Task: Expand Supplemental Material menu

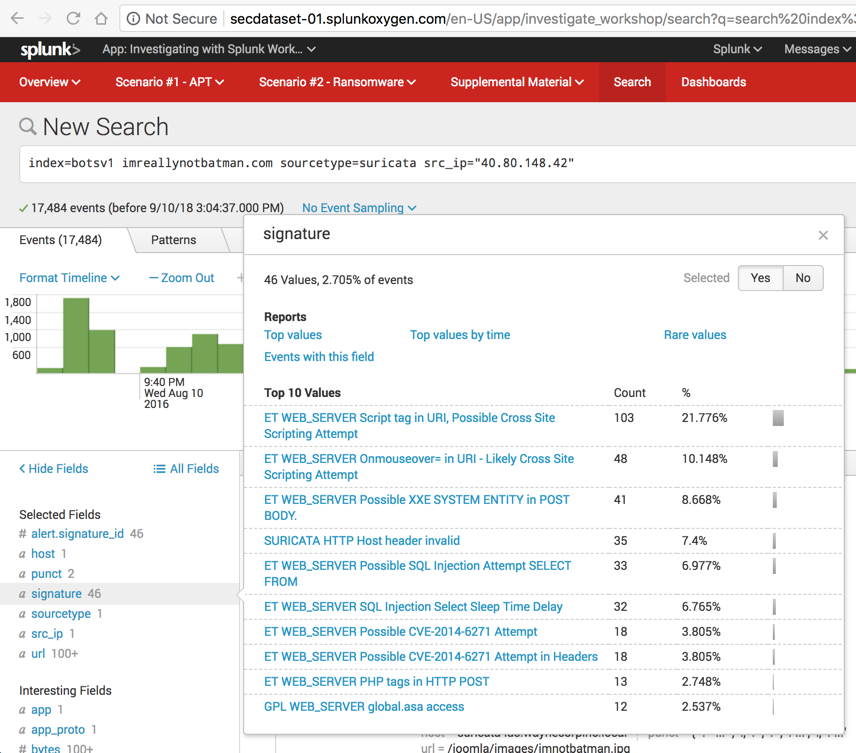Action: click(517, 82)
